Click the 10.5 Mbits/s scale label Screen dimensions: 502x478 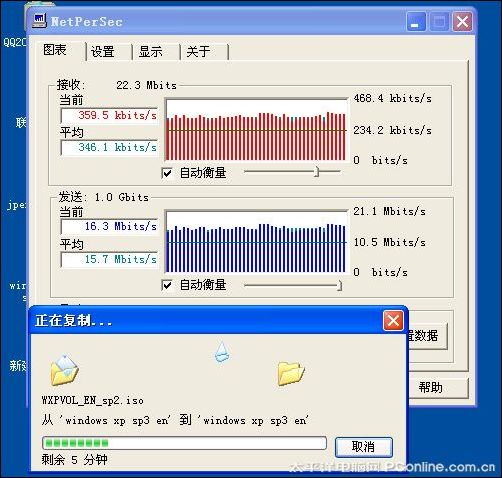click(389, 242)
